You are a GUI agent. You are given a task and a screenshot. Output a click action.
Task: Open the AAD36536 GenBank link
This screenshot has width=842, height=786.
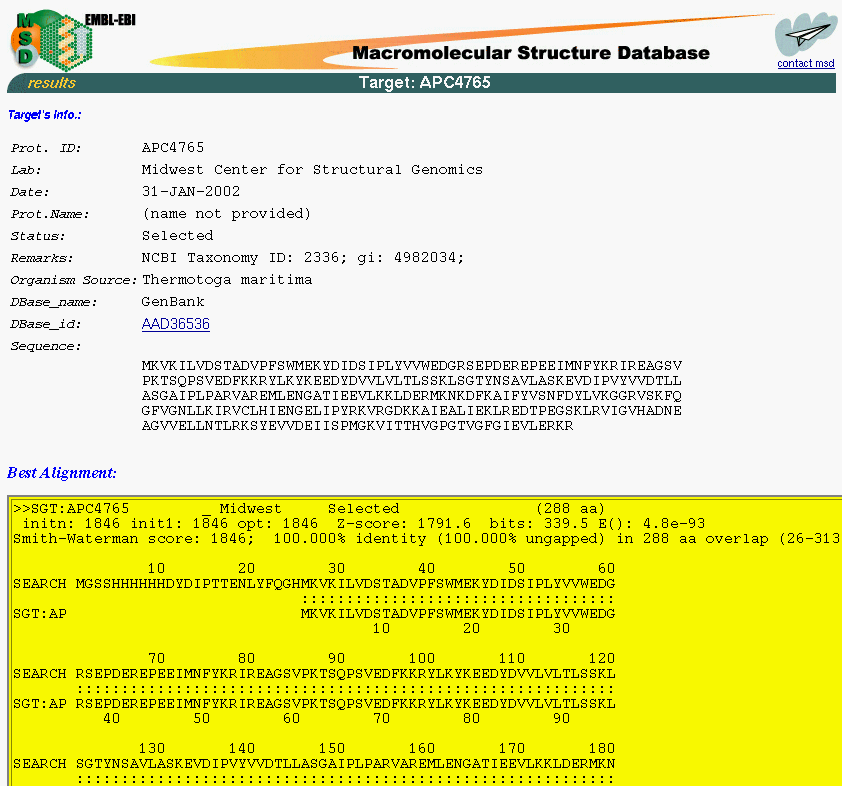[175, 324]
